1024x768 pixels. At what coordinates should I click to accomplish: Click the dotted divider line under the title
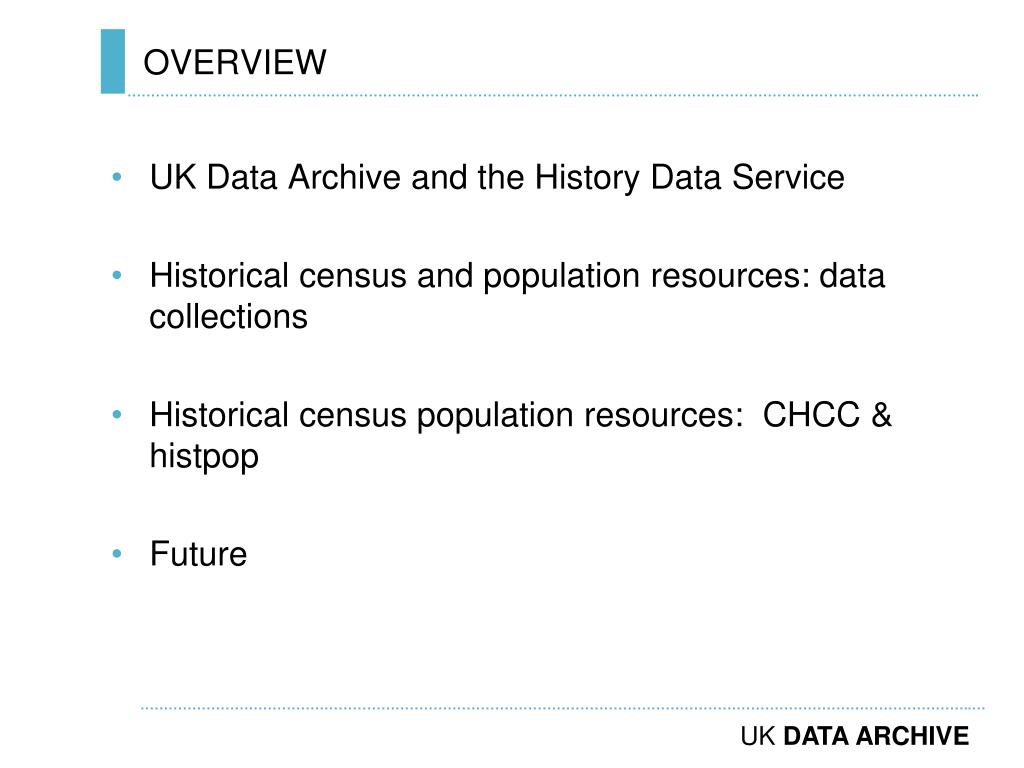tap(552, 95)
